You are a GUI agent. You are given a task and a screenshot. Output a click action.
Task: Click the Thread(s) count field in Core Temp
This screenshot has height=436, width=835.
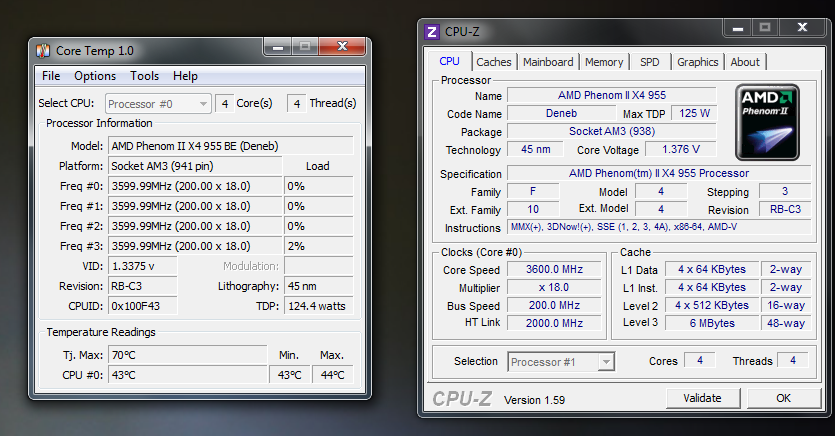(297, 103)
